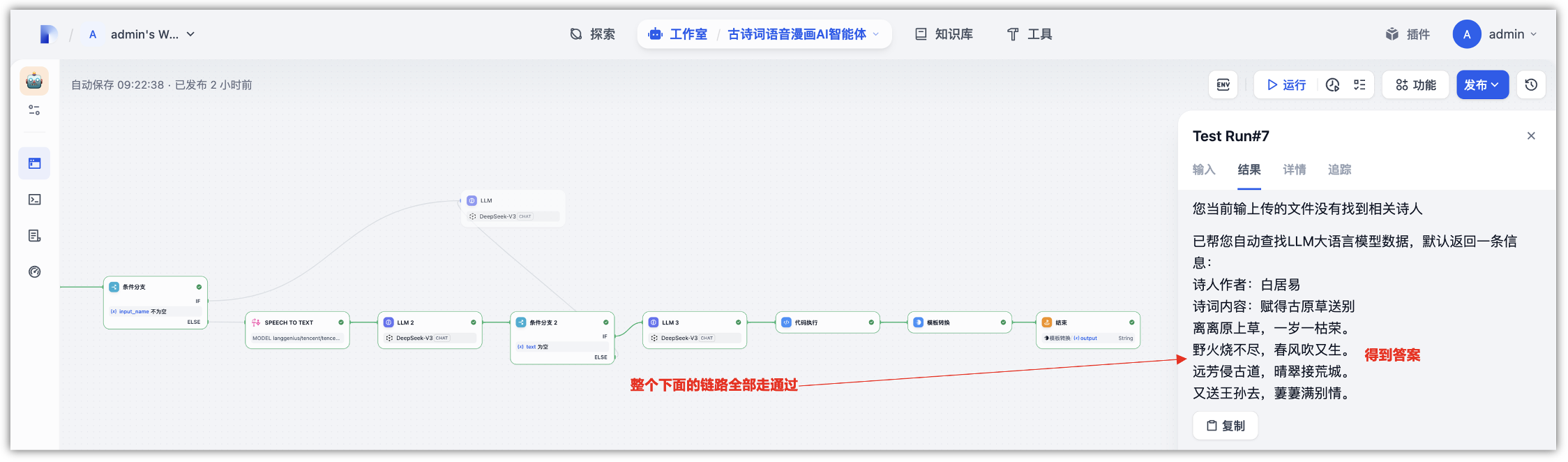
Task: Click the Test Run#7 heading
Action: pos(1231,136)
